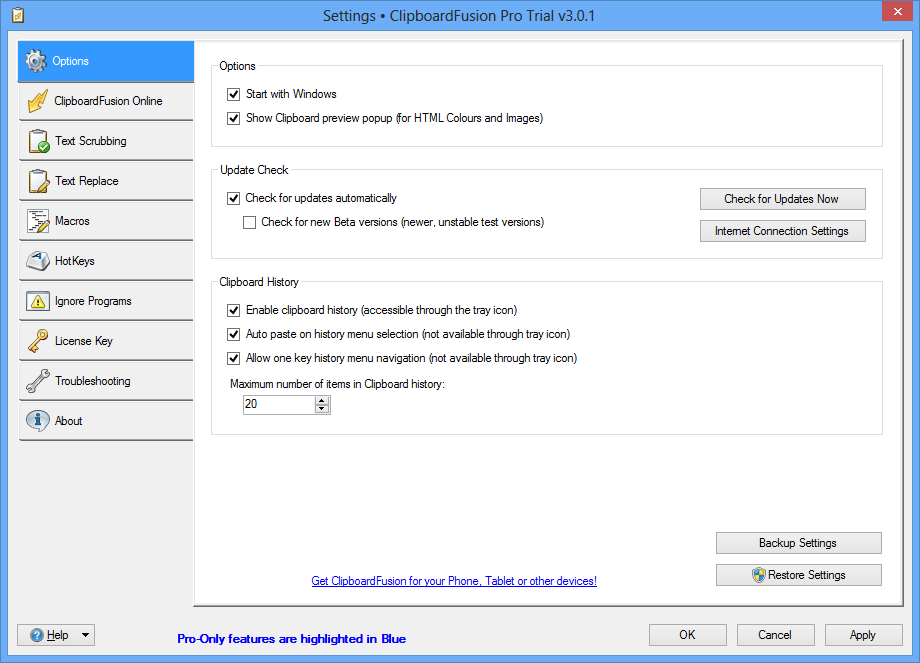Click the shield icon on Restore Settings
Viewport: 920px width, 663px height.
(x=759, y=575)
